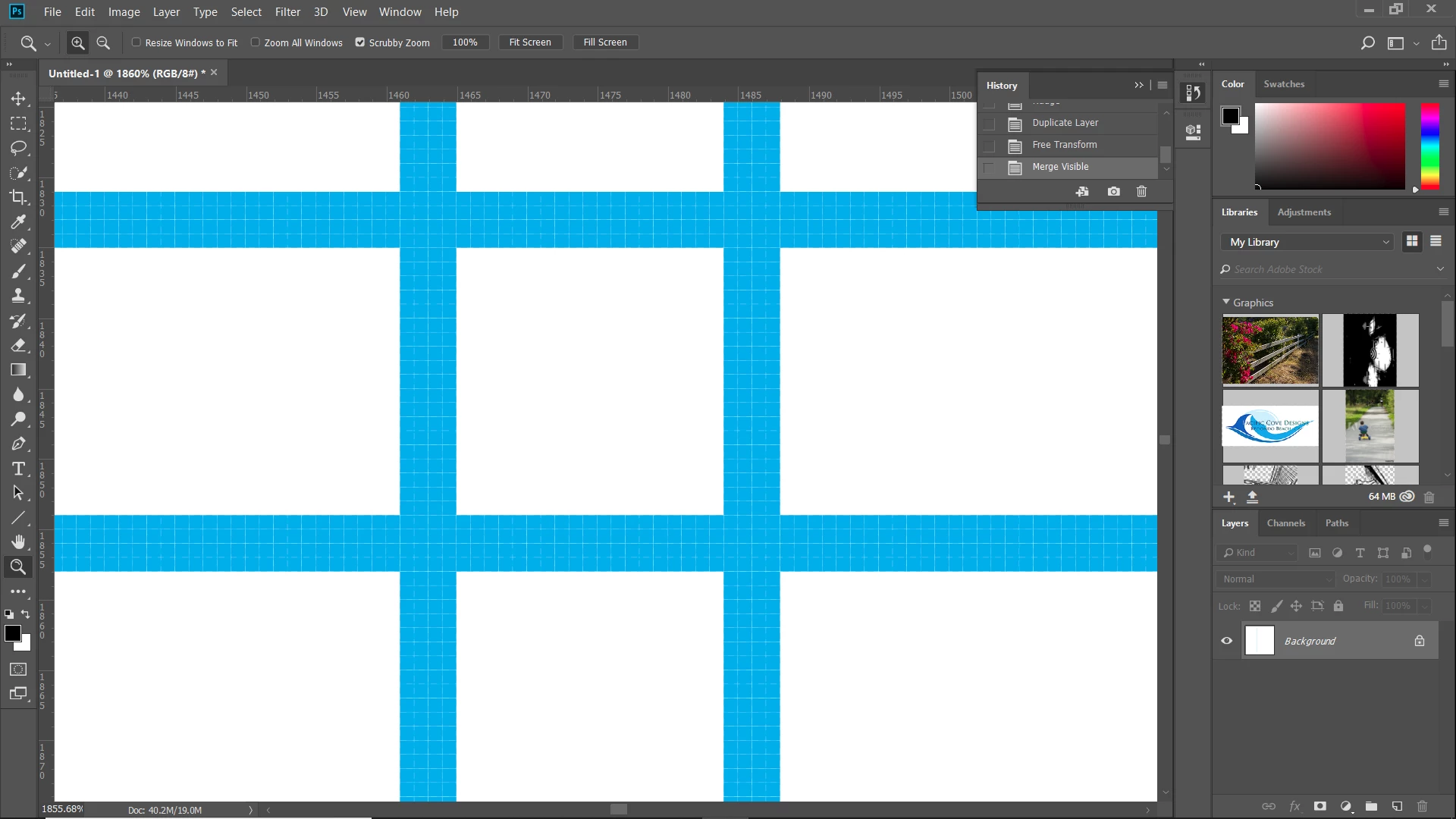Collapse the Graphics section triangle
Viewport: 1456px width, 819px height.
pyautogui.click(x=1226, y=302)
